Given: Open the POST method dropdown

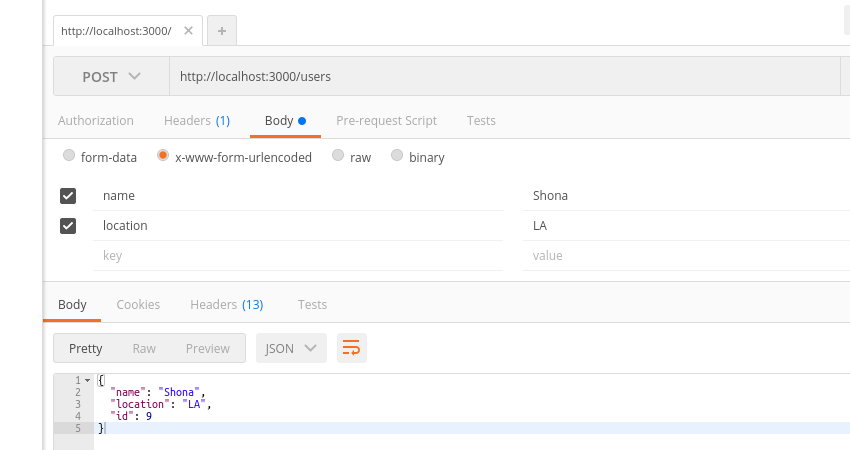Looking at the screenshot, I should [112, 76].
